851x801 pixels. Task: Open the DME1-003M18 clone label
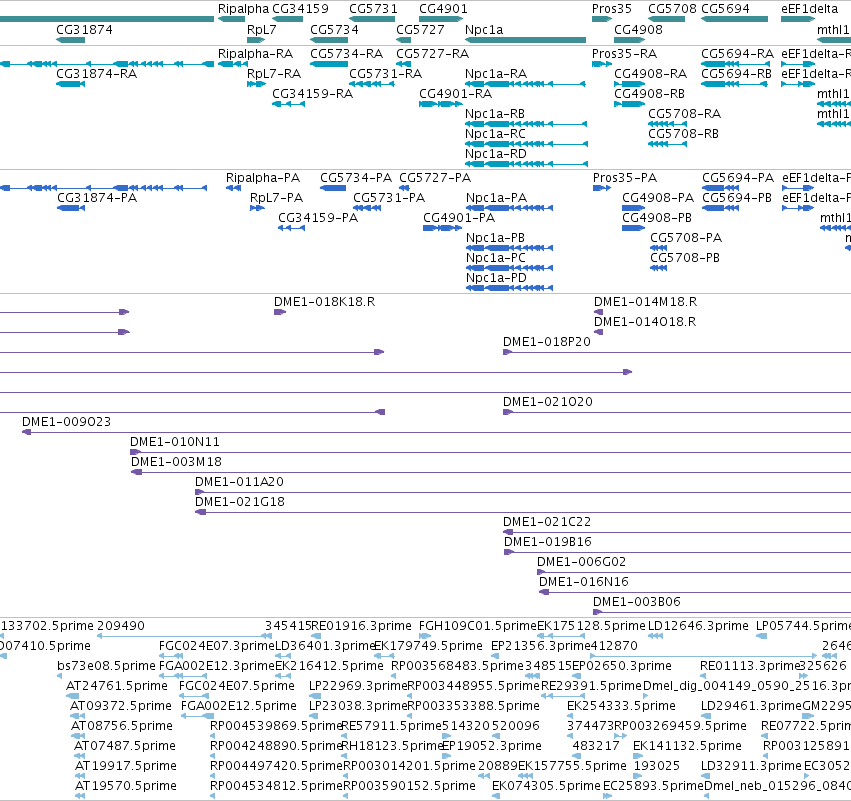pyautogui.click(x=176, y=462)
